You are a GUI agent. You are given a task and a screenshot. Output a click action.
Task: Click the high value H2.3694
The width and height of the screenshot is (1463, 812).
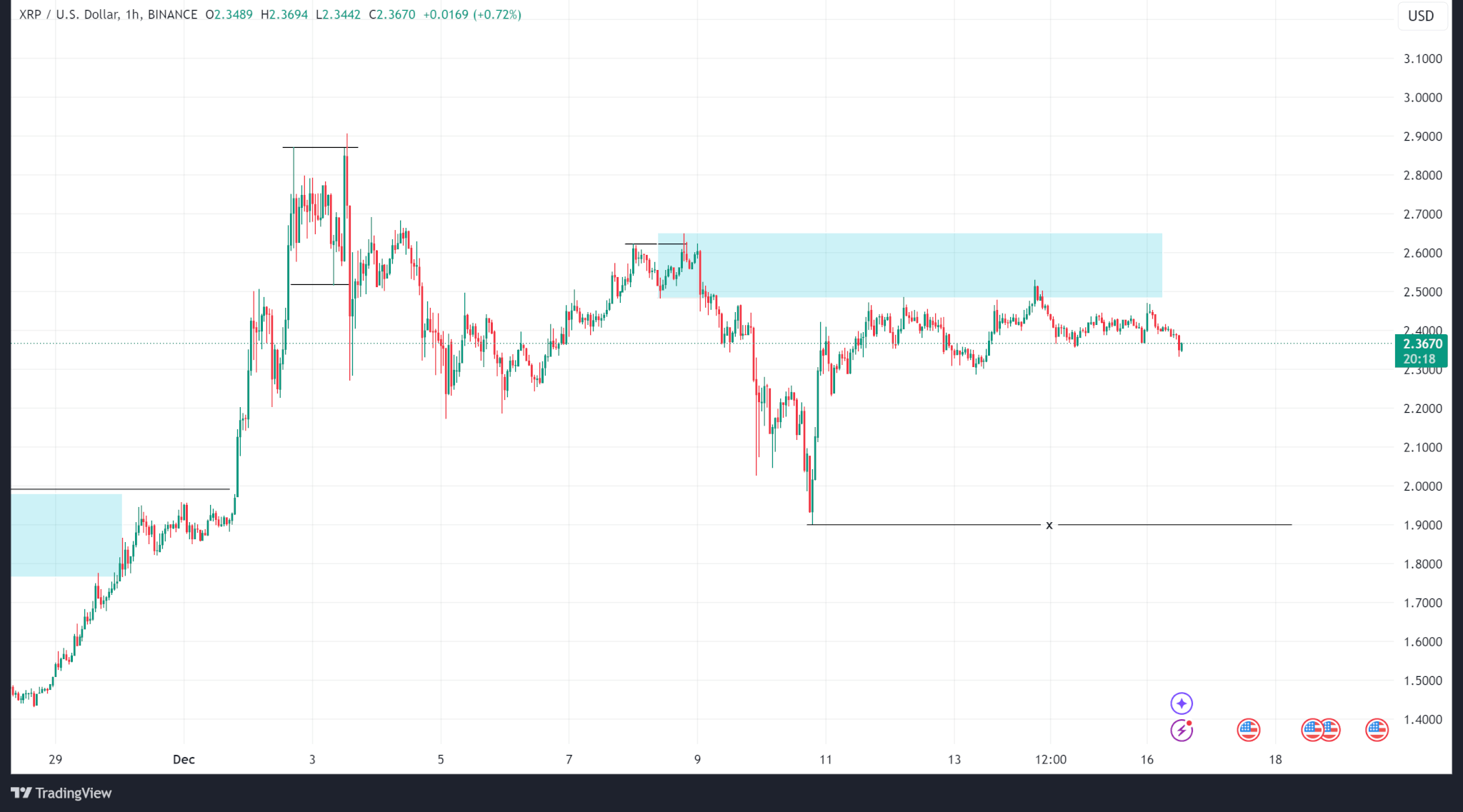(x=284, y=14)
